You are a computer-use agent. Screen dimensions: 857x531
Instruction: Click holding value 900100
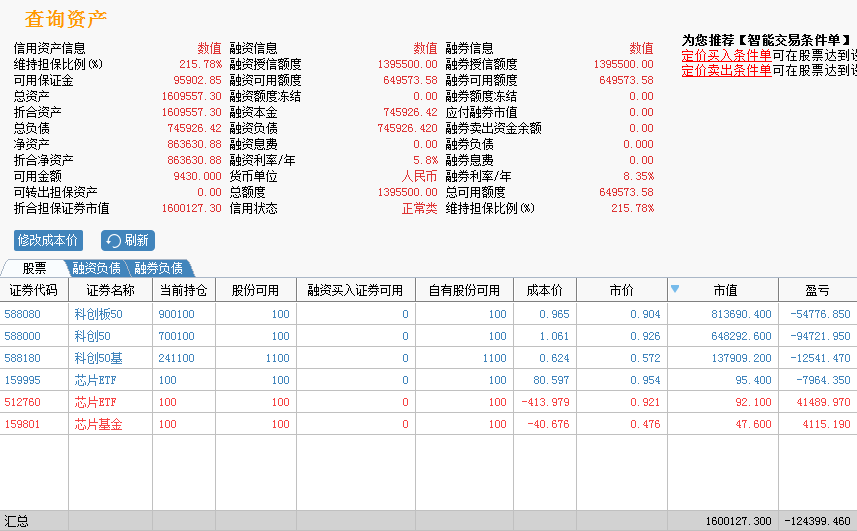click(x=176, y=314)
